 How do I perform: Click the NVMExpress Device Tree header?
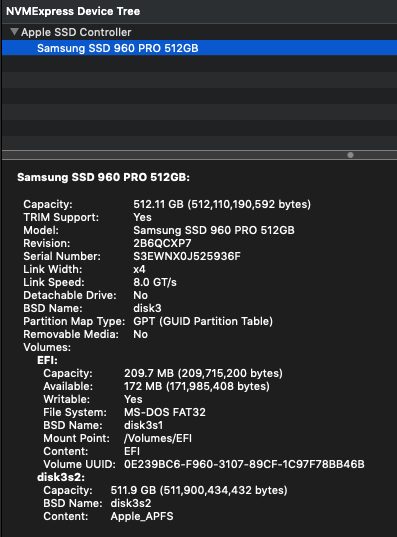point(73,11)
